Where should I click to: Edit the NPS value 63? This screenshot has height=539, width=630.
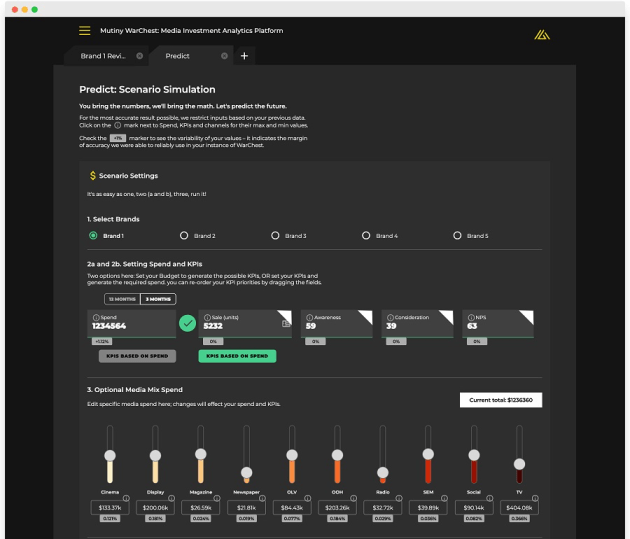pos(472,326)
